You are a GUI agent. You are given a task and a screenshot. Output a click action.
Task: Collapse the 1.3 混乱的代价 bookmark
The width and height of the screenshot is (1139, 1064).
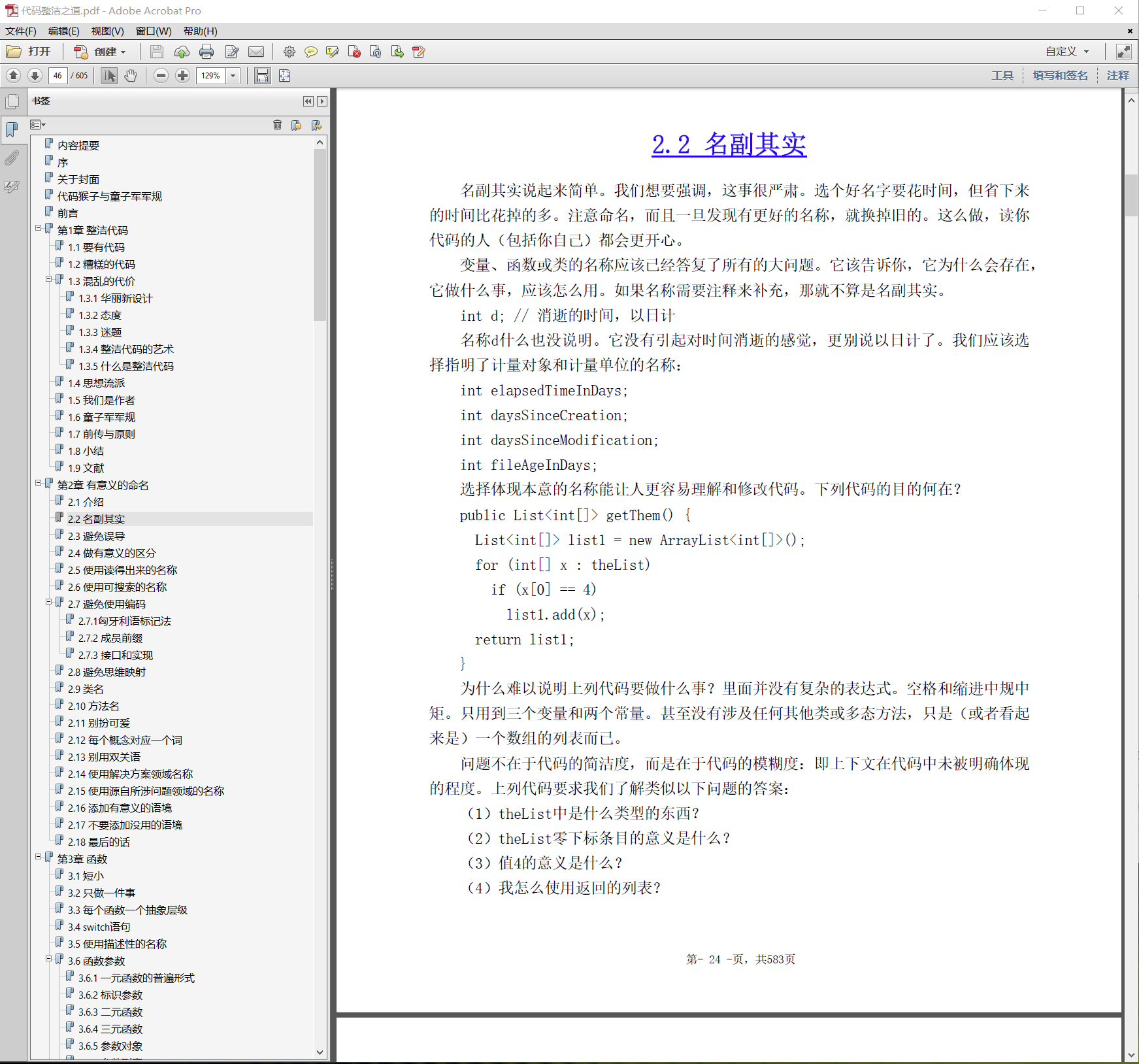[49, 279]
